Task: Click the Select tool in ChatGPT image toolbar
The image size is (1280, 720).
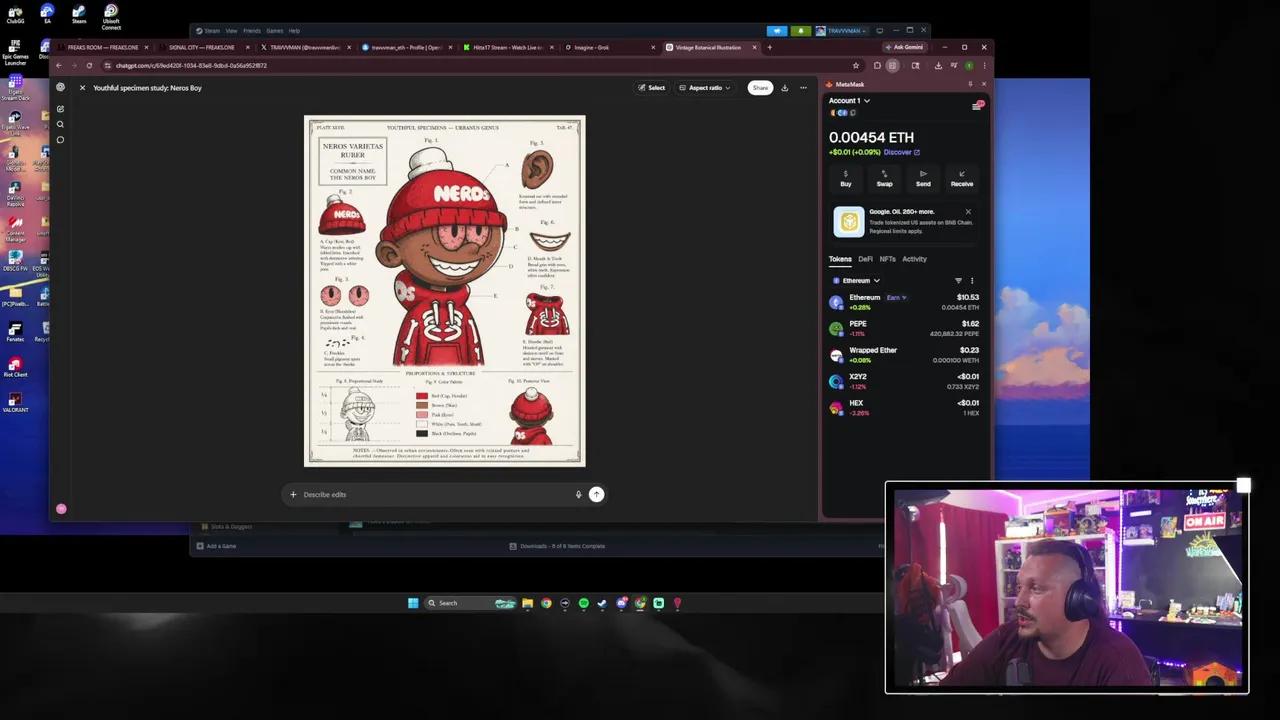Action: pyautogui.click(x=651, y=88)
